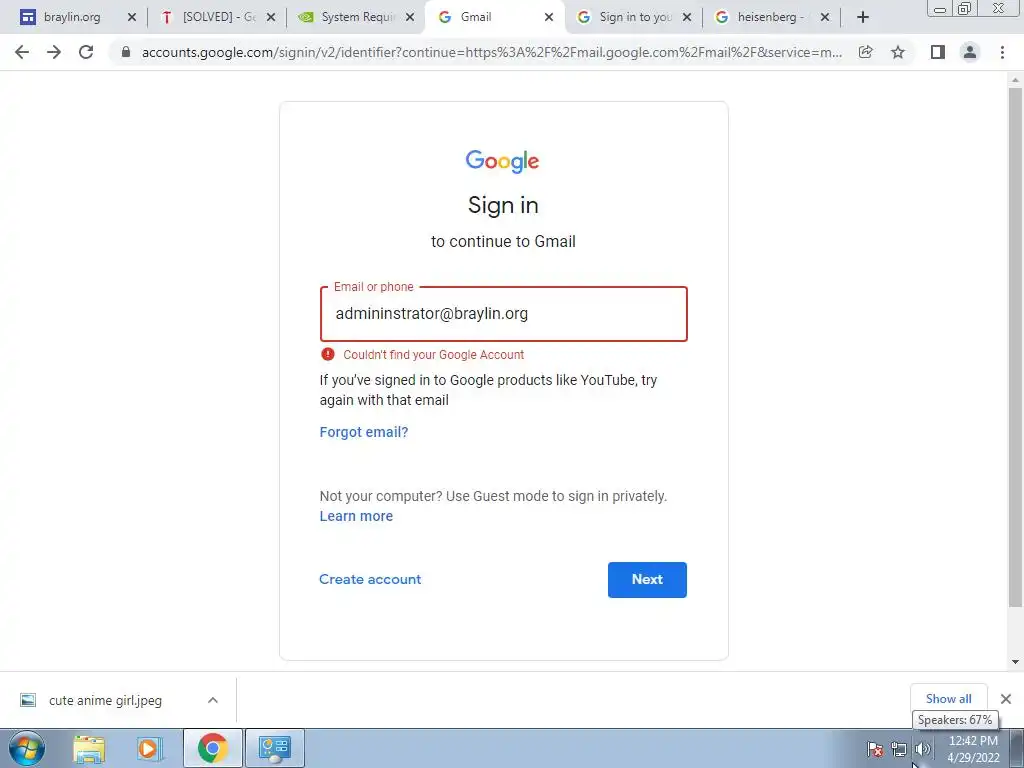The width and height of the screenshot is (1024, 768).
Task: Switch to braylin.org tab
Action: point(72,17)
